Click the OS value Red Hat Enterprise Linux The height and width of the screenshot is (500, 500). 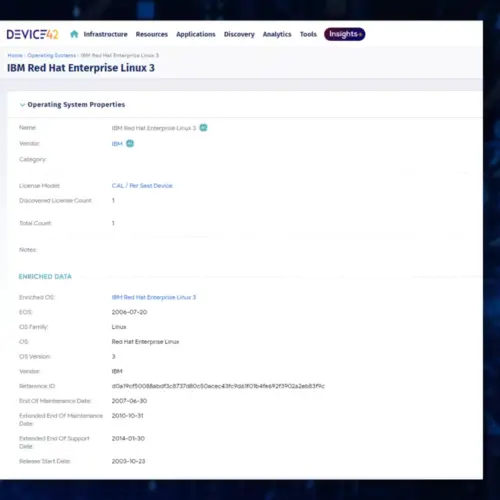[145, 342]
